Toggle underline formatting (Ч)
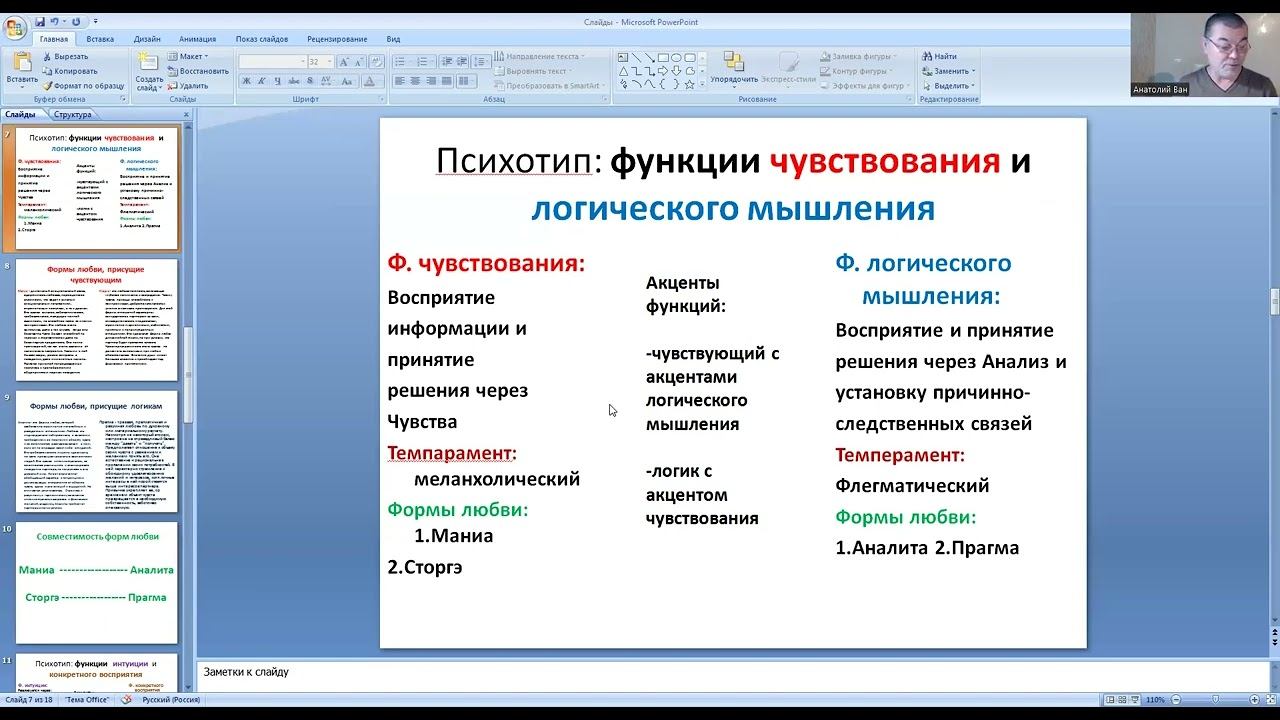 coord(278,81)
